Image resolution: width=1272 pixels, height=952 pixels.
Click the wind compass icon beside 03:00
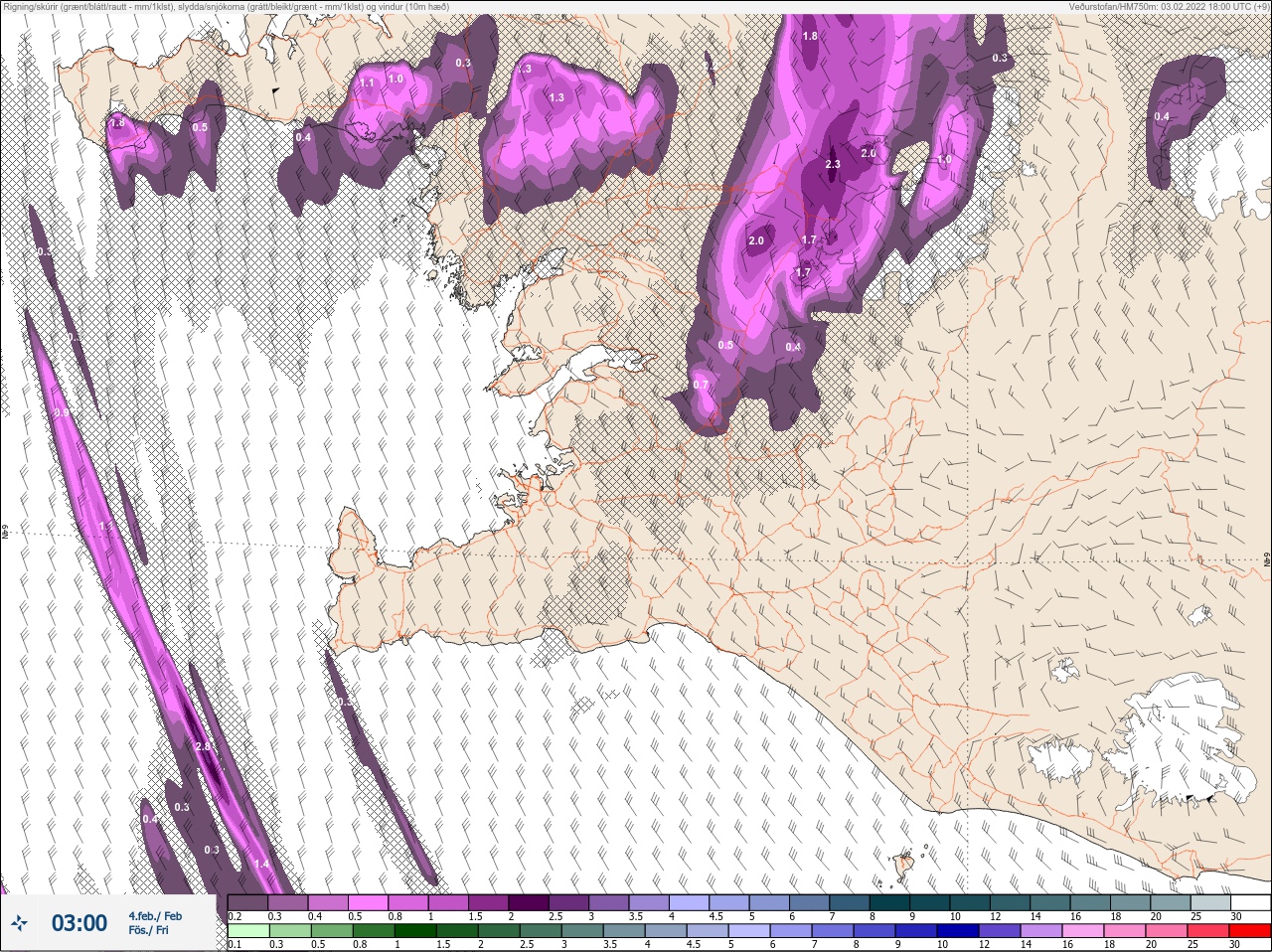pyautogui.click(x=19, y=924)
